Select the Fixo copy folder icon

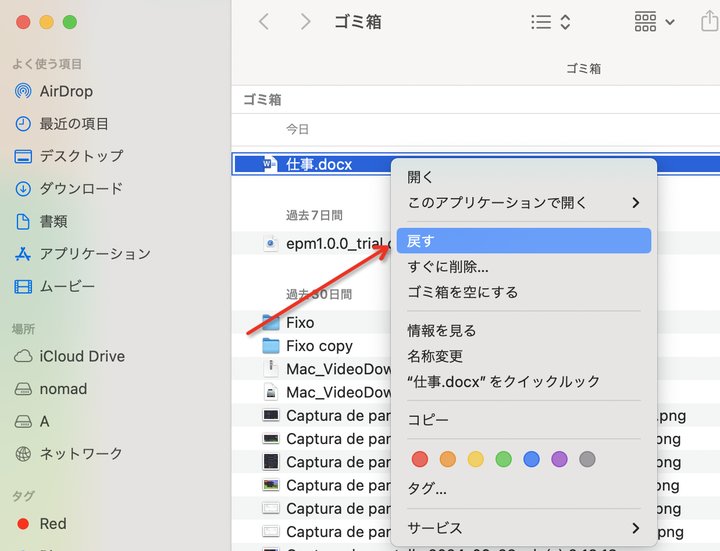pyautogui.click(x=270, y=345)
